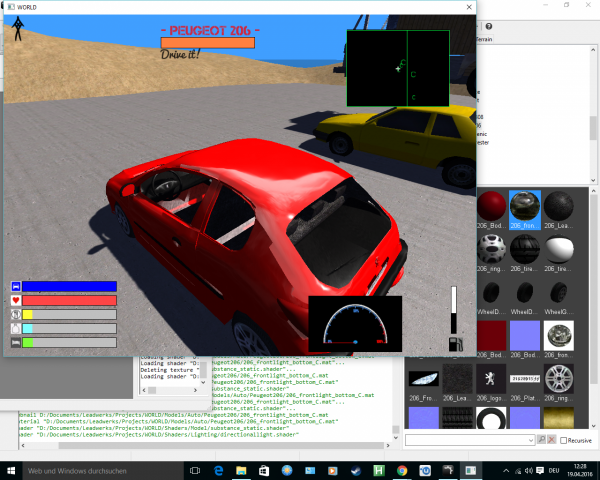600x480 pixels.
Task: Close the WORLD game window
Action: point(469,7)
